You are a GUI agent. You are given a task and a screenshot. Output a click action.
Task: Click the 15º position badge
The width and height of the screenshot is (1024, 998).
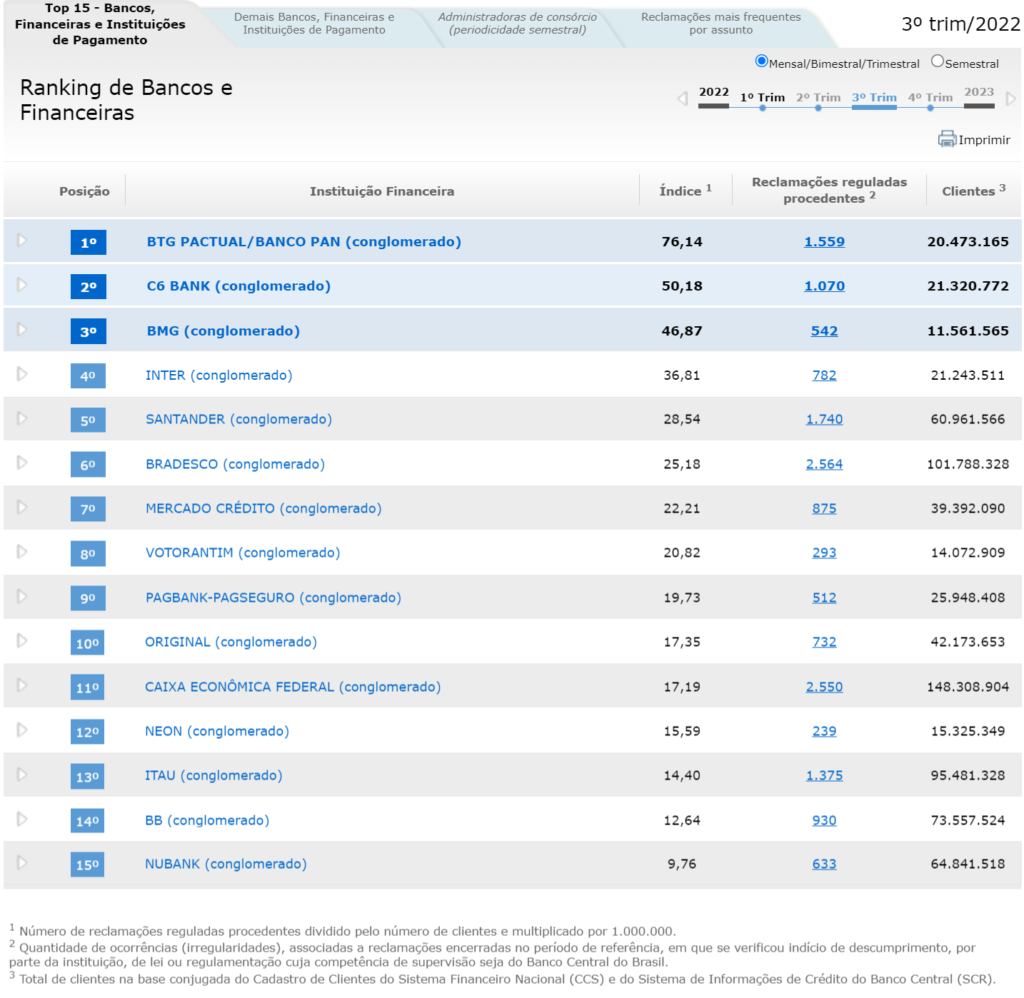point(88,865)
